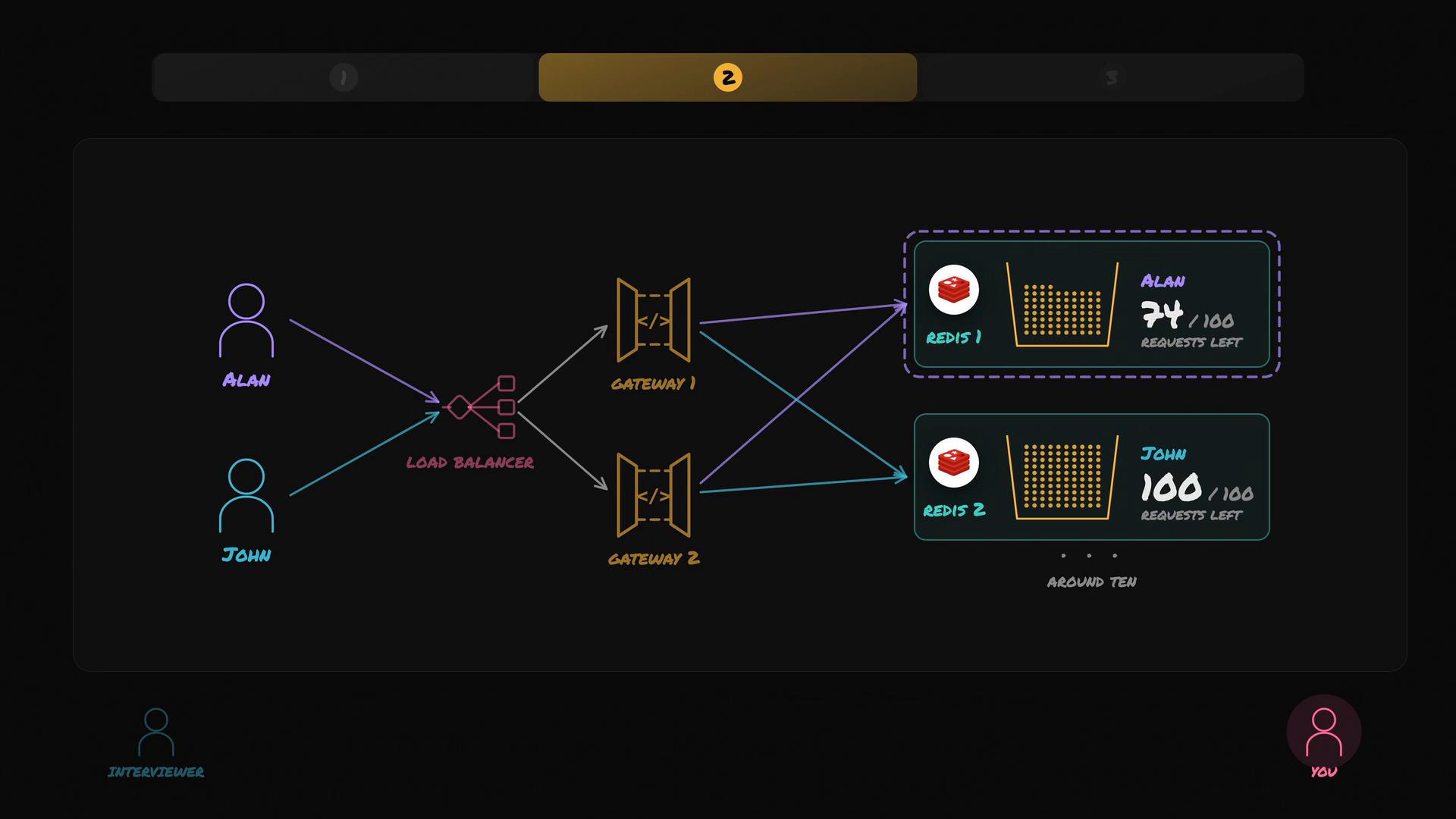The height and width of the screenshot is (819, 1456).
Task: Select step 3 tab in progress bar
Action: [x=1110, y=77]
